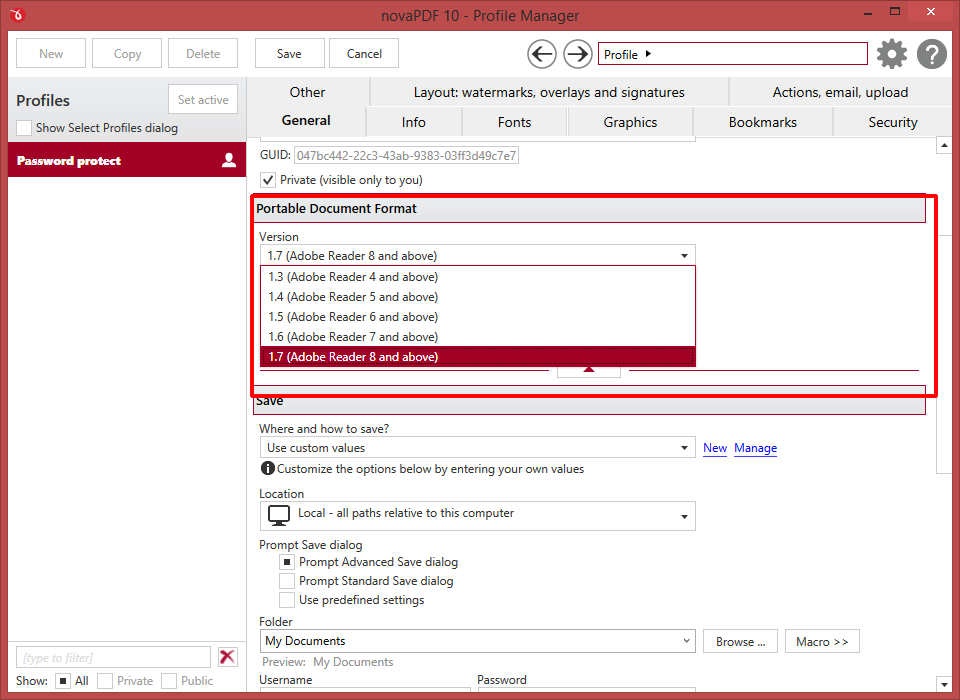Screen dimensions: 960x700
Task: Select the General tab
Action: click(x=306, y=121)
